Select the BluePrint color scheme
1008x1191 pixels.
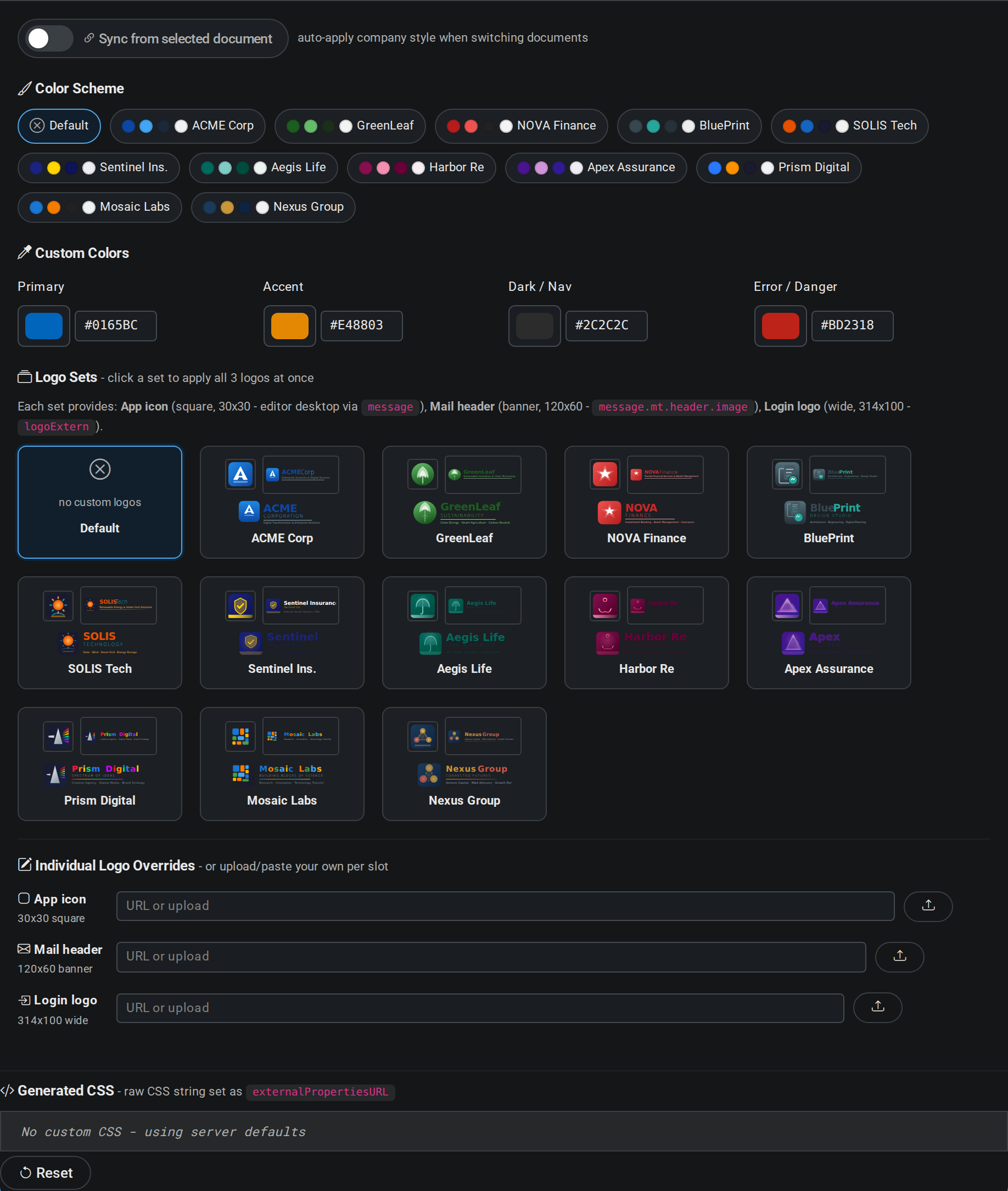coord(689,126)
